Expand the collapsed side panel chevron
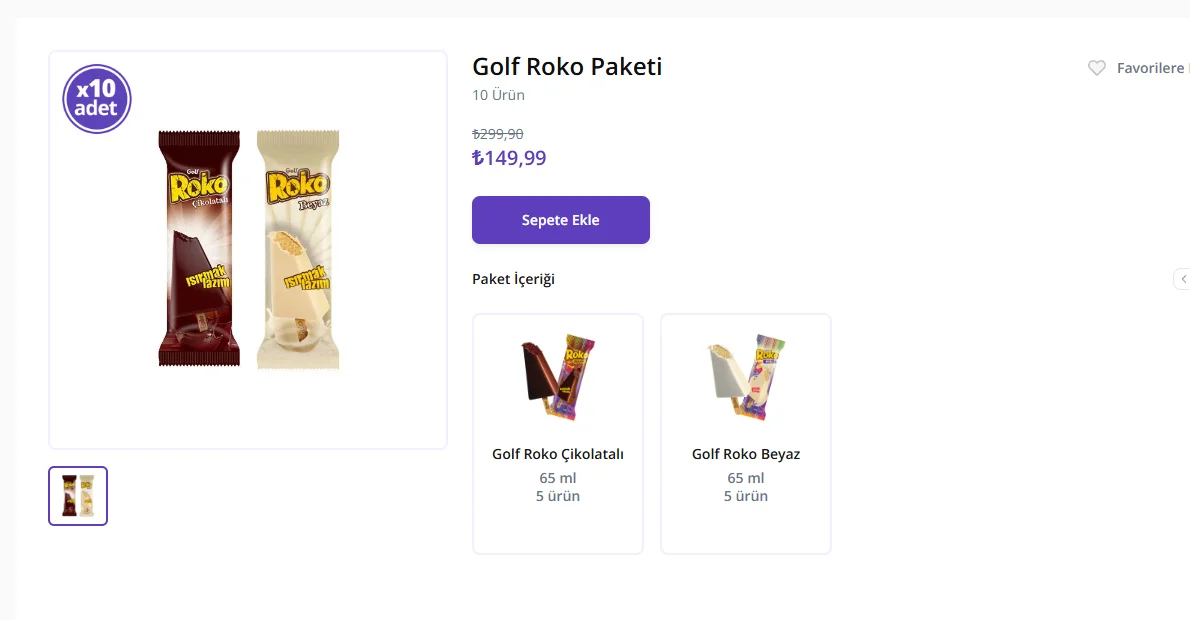Image resolution: width=1190 pixels, height=620 pixels. click(1183, 279)
